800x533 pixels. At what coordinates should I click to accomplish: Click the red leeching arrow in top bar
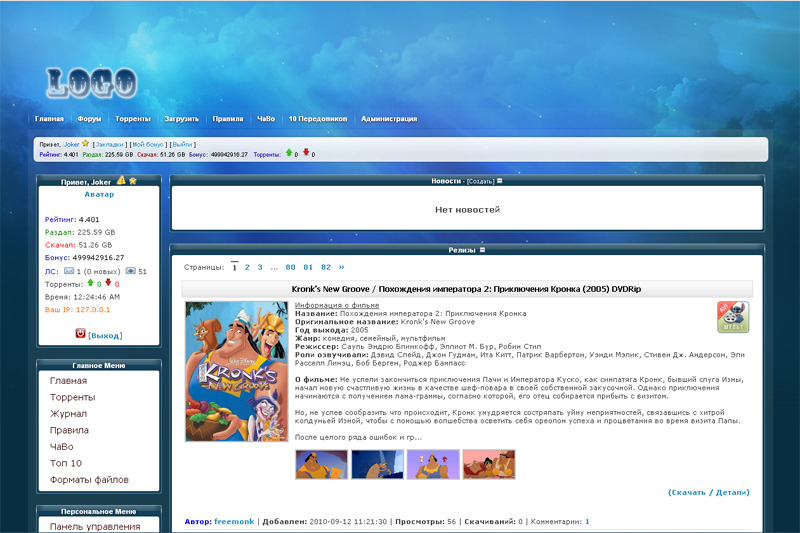tap(306, 152)
